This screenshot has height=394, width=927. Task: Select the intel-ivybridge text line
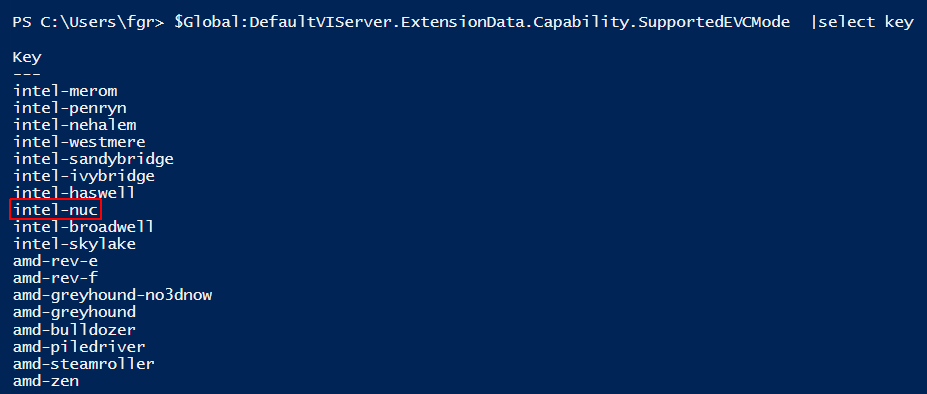[84, 176]
